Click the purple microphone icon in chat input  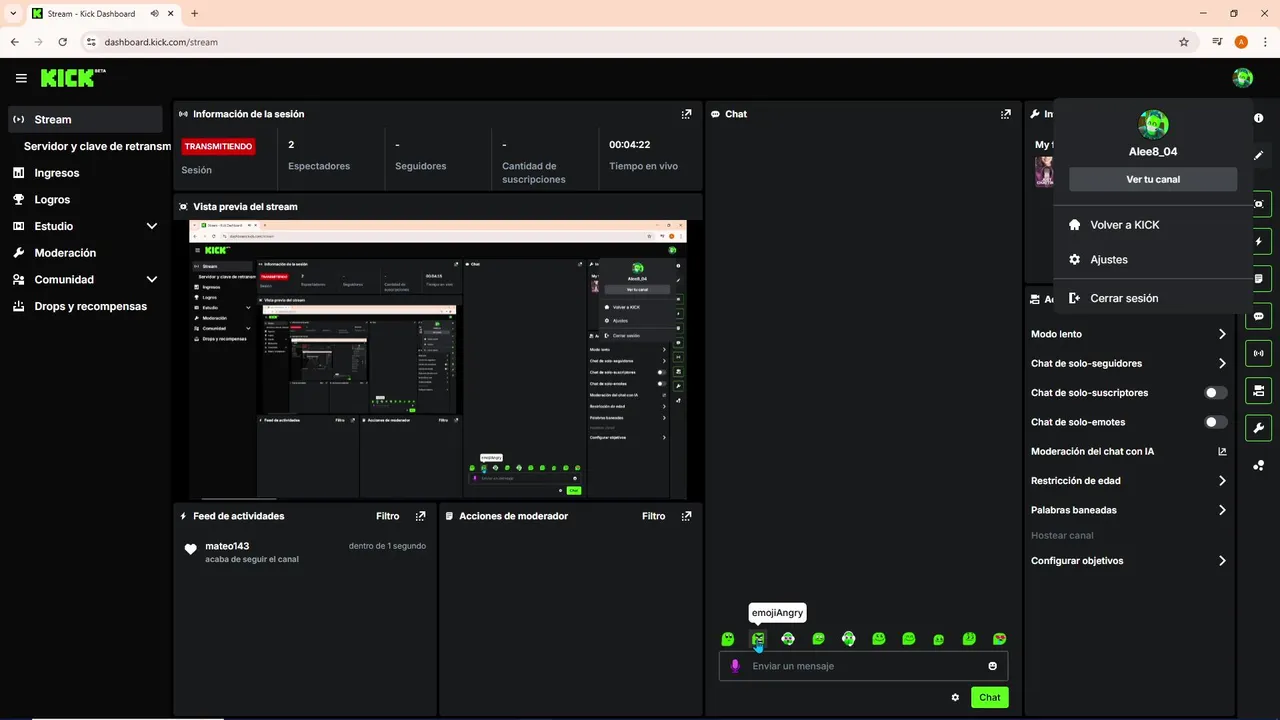point(735,666)
